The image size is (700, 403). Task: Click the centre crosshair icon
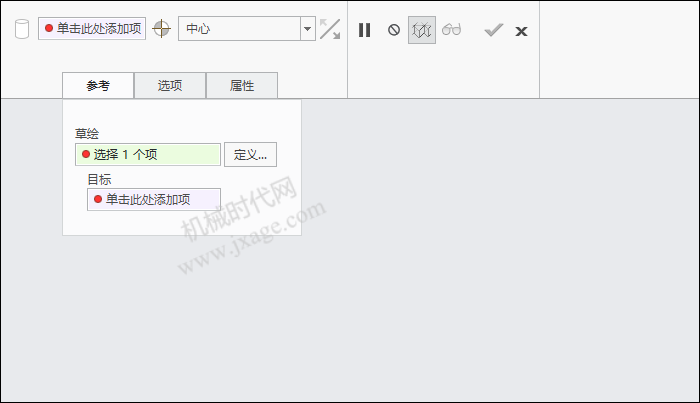coord(162,29)
